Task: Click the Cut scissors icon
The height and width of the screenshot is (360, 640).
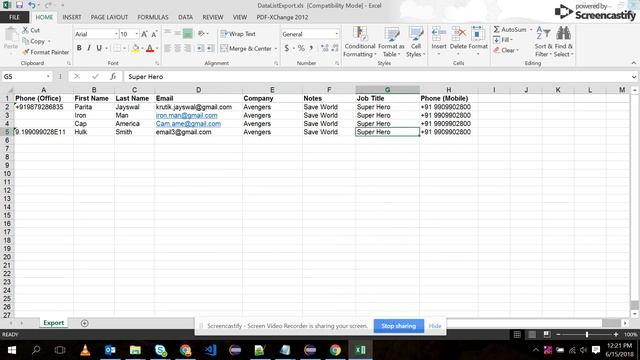Action: (x=25, y=30)
